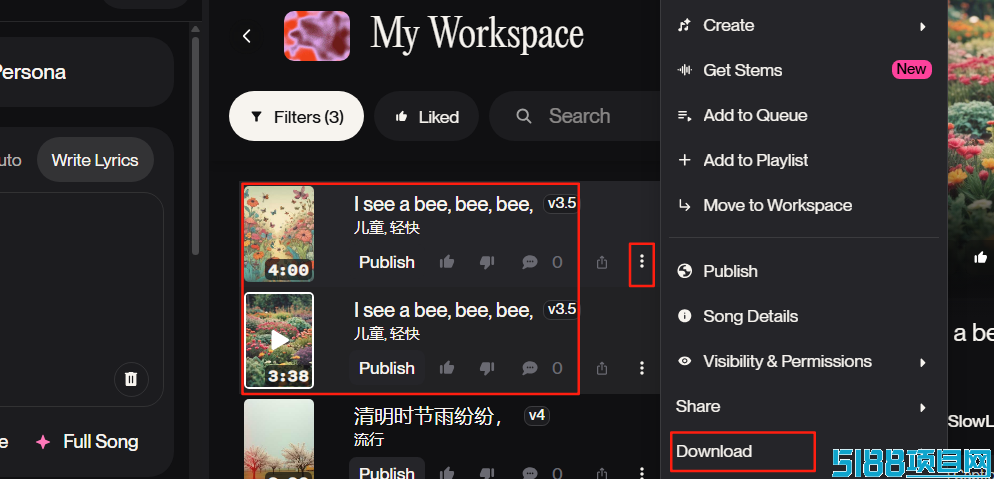This screenshot has height=479, width=994.
Task: Open the Filters (3) button
Action: (296, 117)
